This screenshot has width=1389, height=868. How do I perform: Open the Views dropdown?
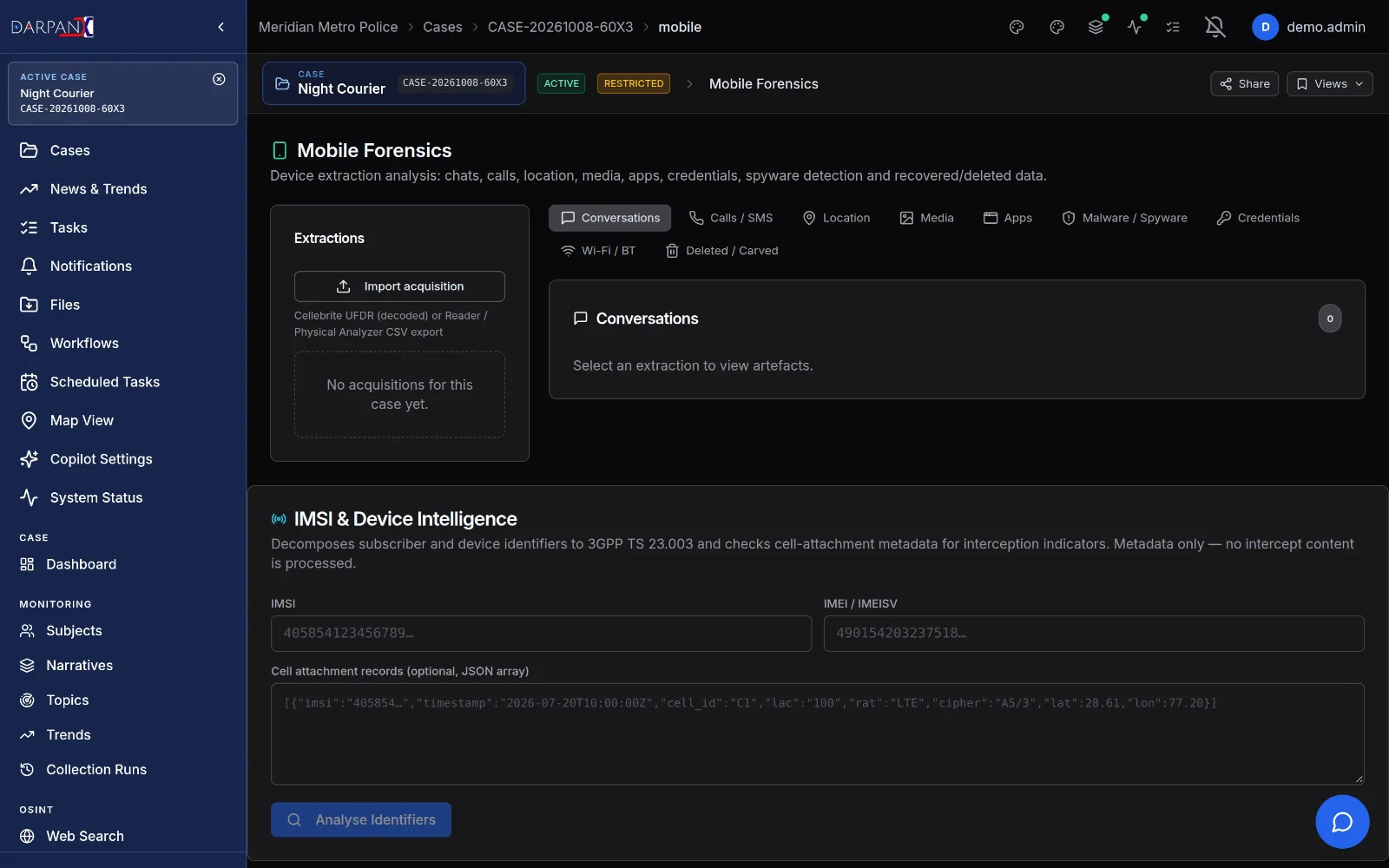pos(1329,83)
